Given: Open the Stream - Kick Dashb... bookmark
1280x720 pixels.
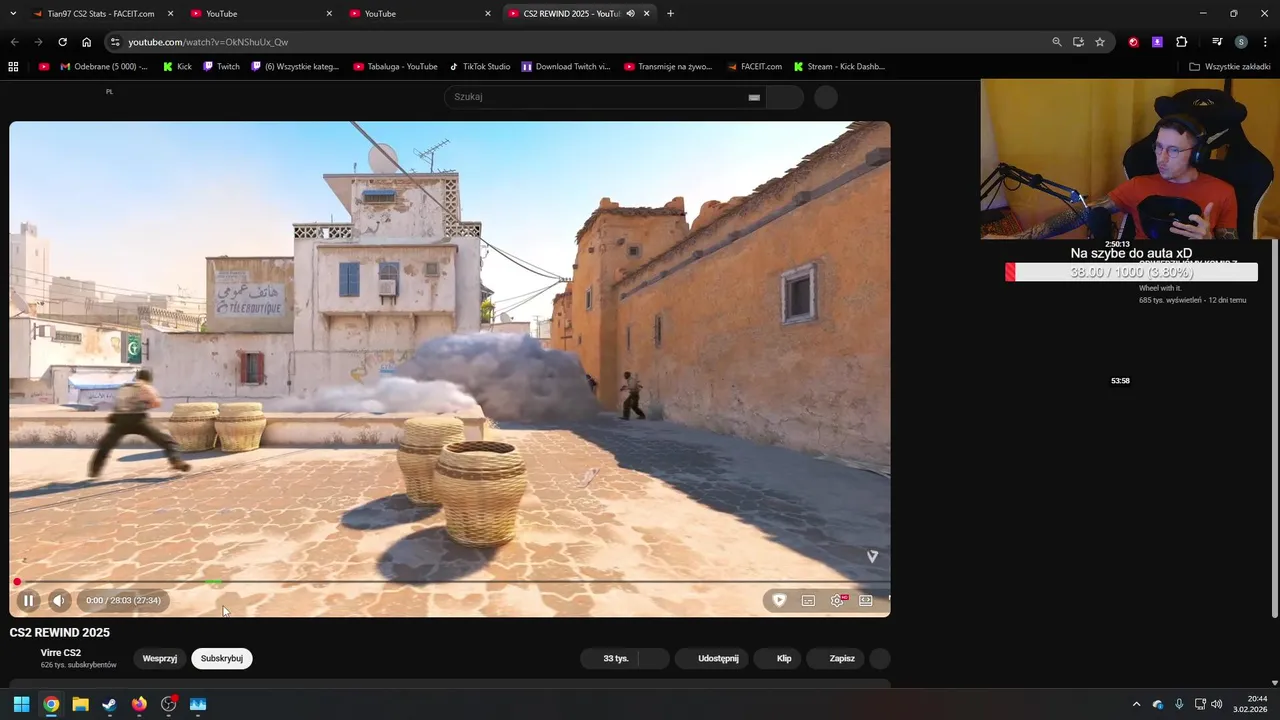Looking at the screenshot, I should (x=839, y=67).
